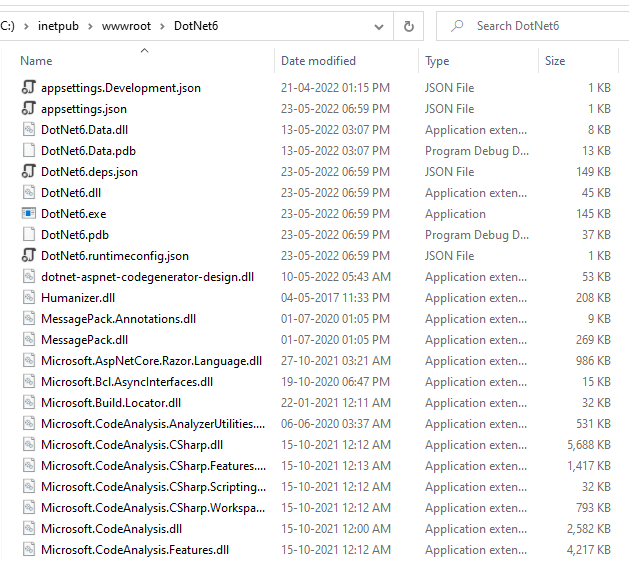
Task: Sort files by the Size column
Action: click(555, 61)
